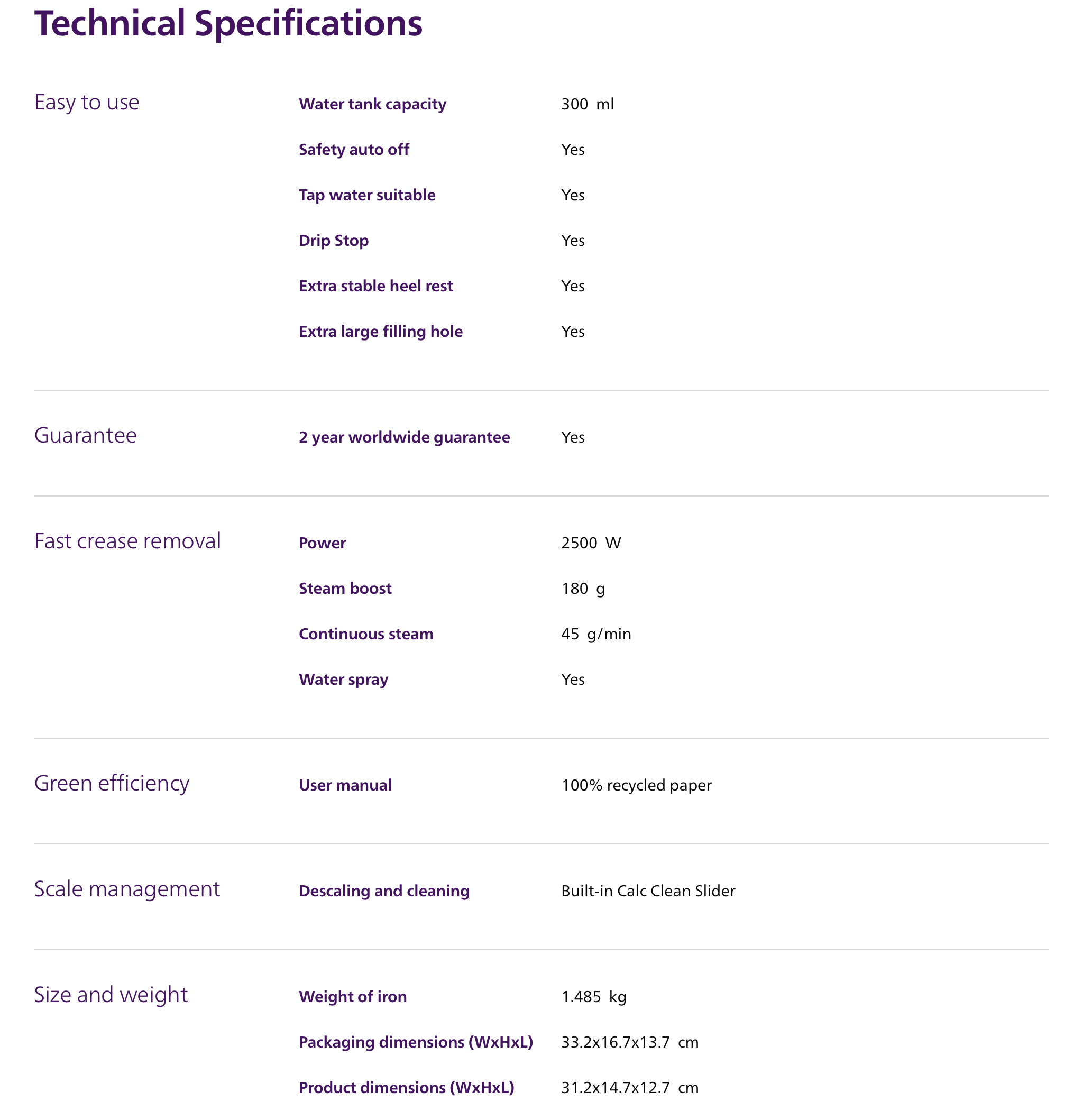Click the Safety auto off label
This screenshot has width=1083, height=1120.
pos(354,150)
